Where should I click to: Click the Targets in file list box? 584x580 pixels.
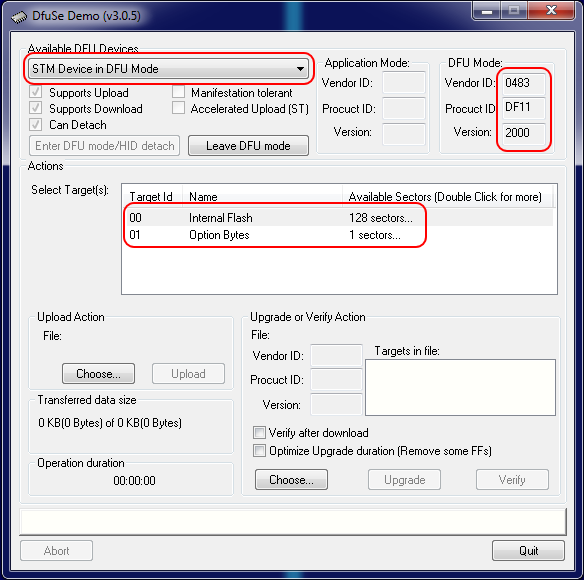coord(460,387)
